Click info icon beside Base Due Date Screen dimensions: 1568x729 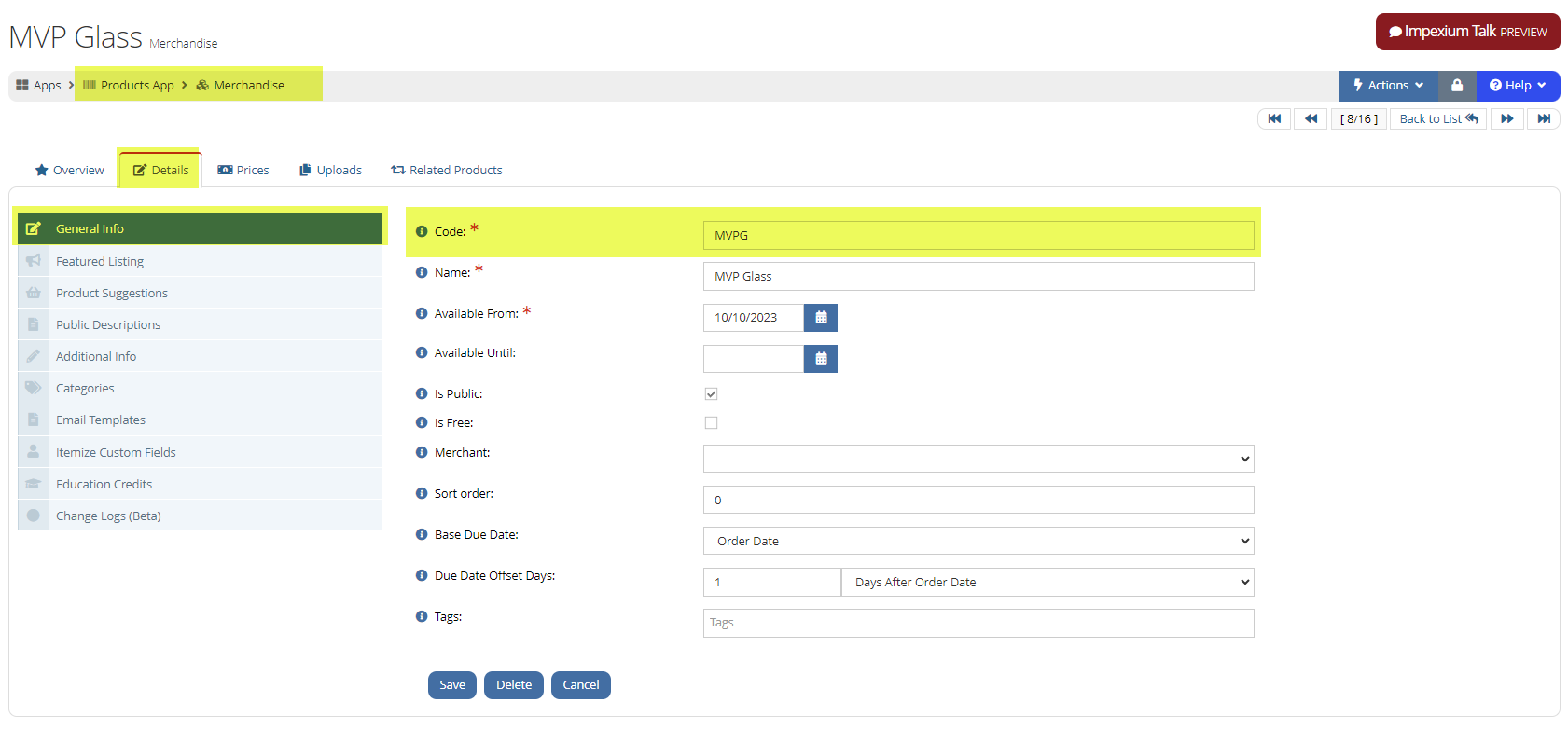click(422, 534)
